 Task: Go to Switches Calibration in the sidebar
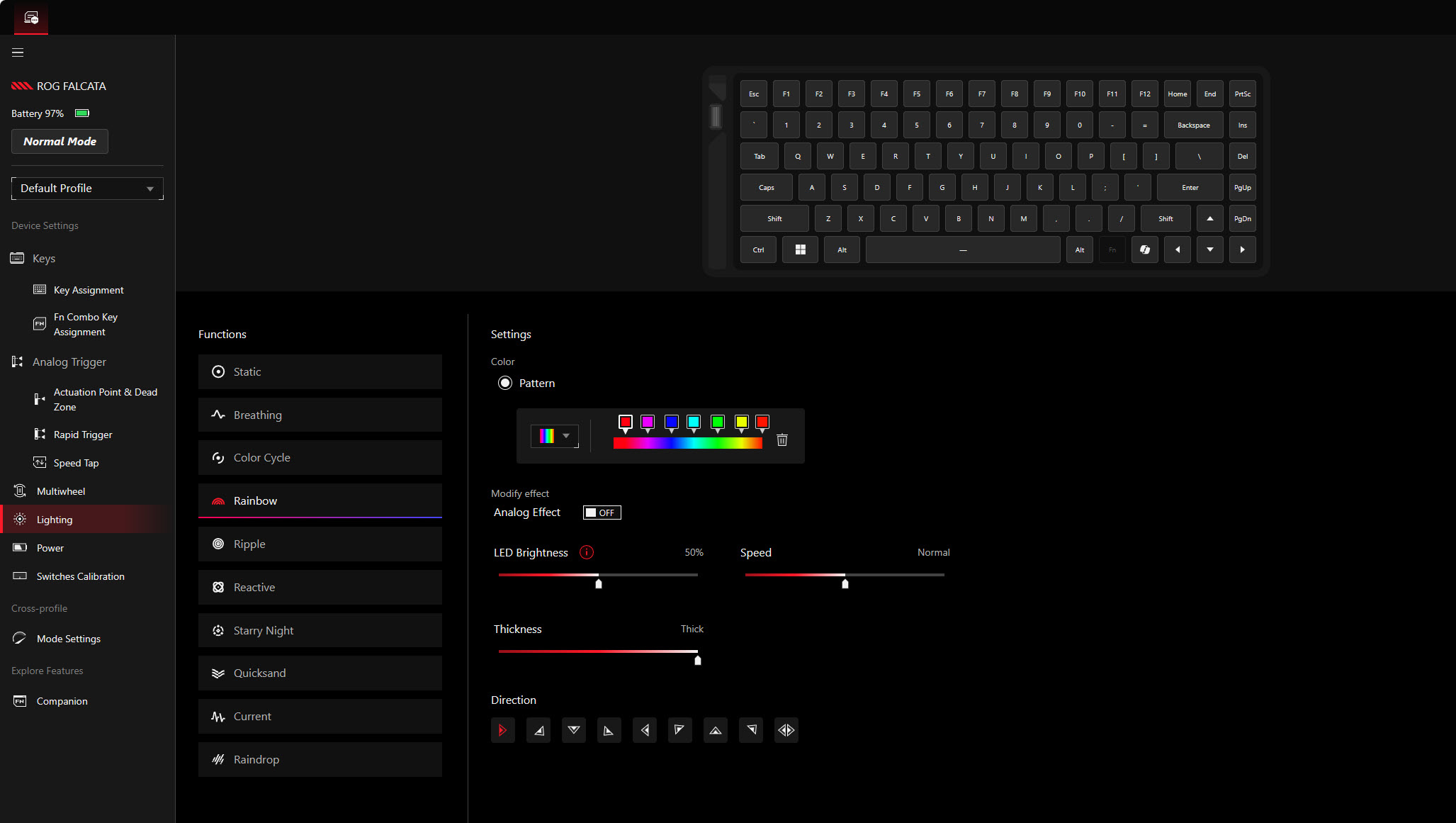pyautogui.click(x=80, y=576)
